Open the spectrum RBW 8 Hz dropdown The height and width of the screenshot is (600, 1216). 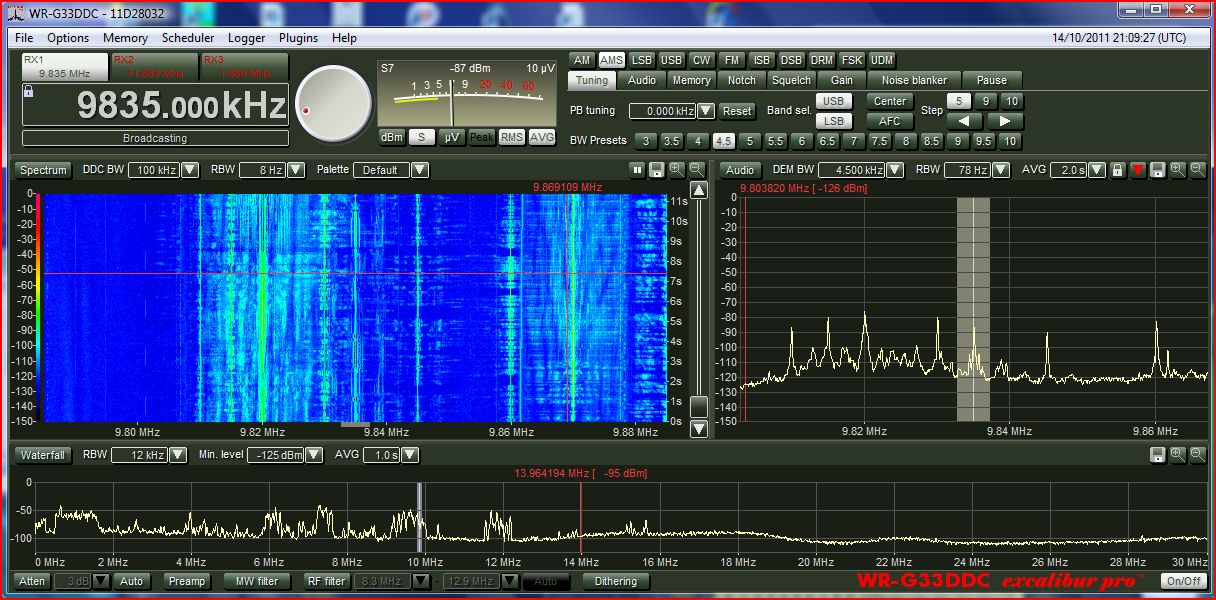point(296,170)
